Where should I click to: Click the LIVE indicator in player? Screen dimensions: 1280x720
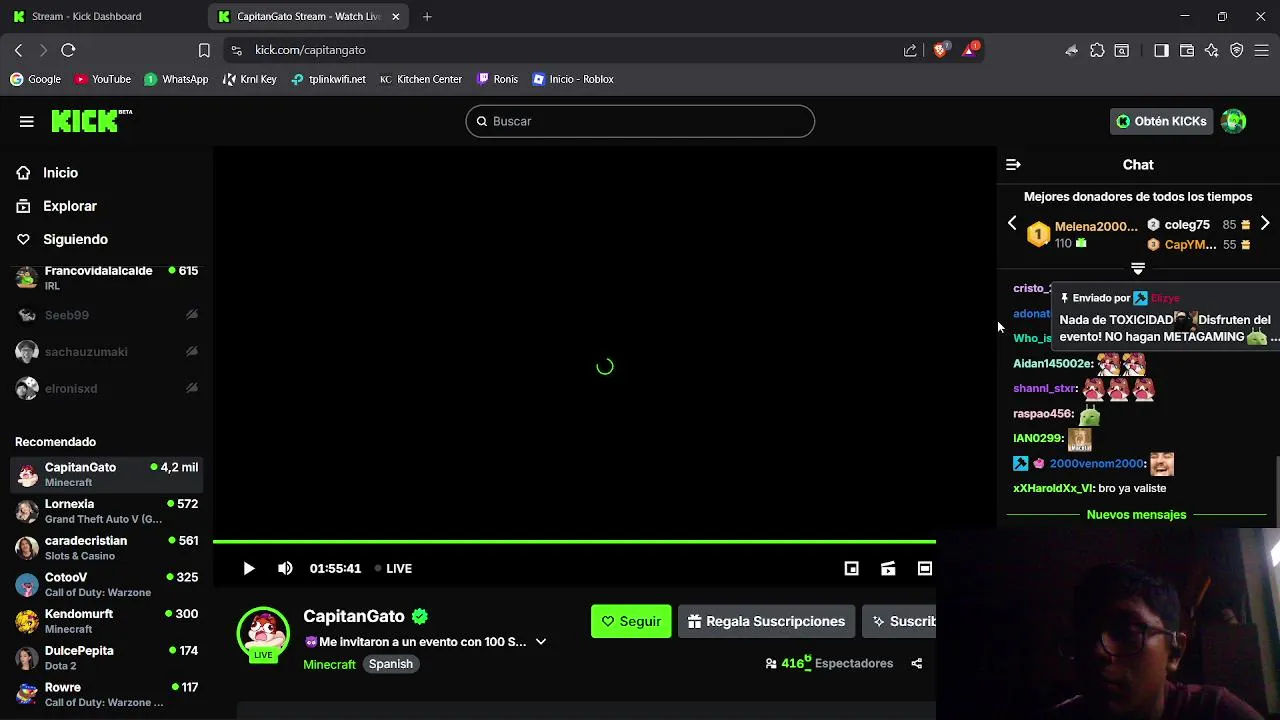pos(393,568)
